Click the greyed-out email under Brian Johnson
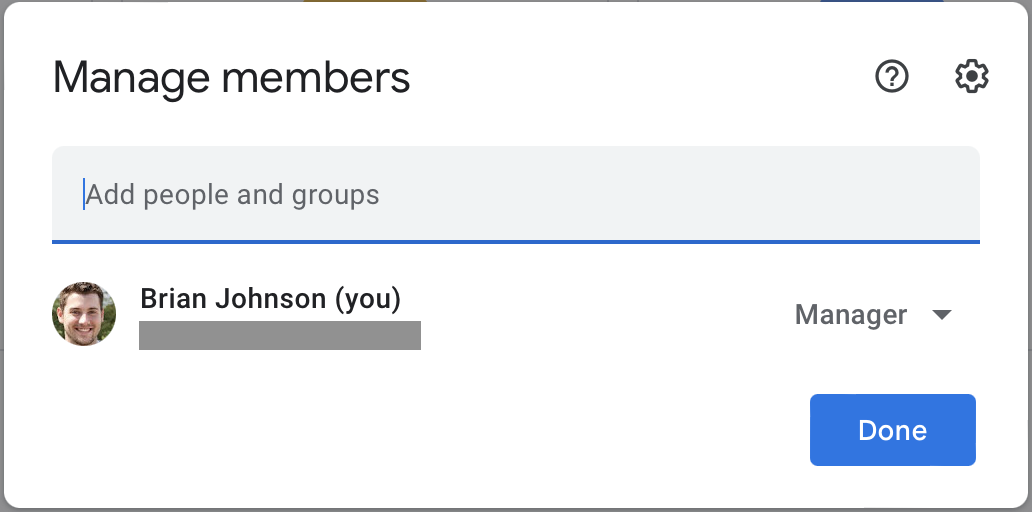Viewport: 1032px width, 512px height. click(280, 336)
